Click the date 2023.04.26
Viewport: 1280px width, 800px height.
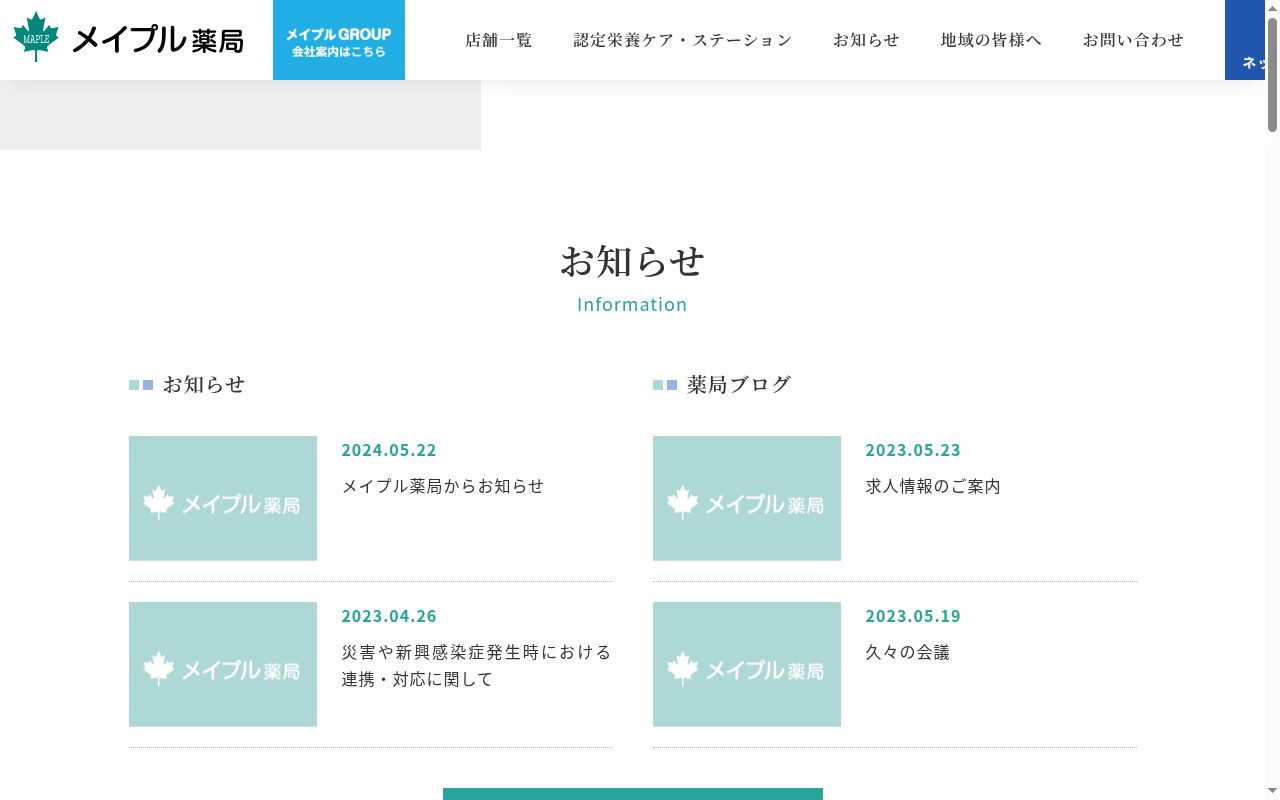coord(389,616)
